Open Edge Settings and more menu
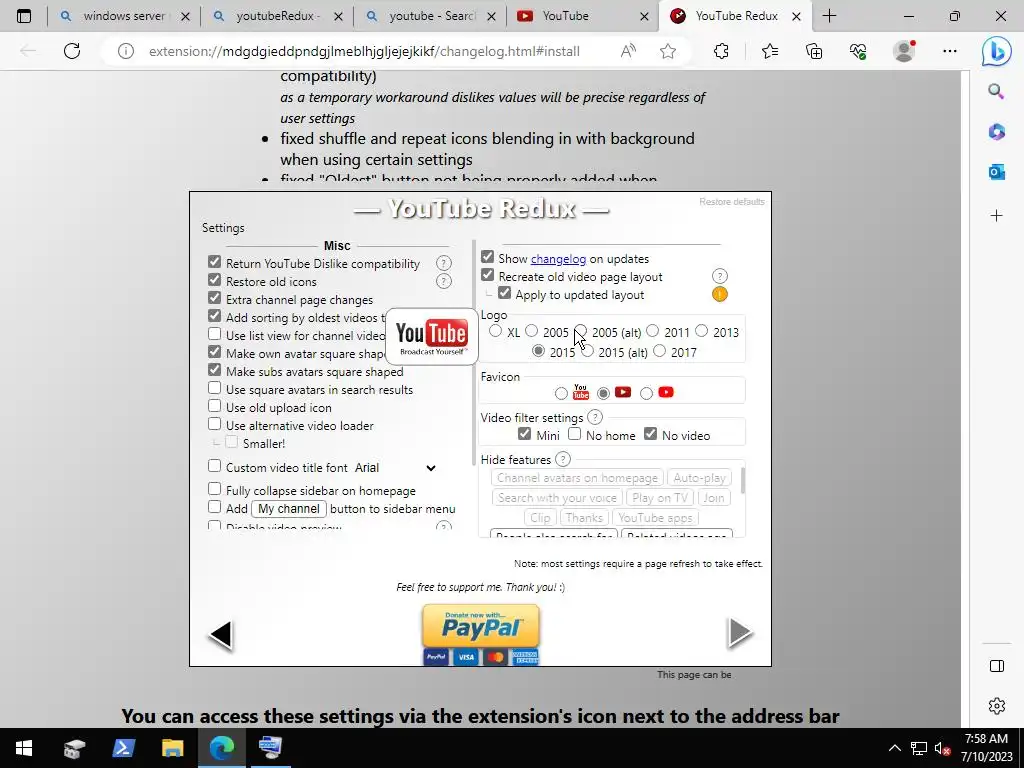1024x768 pixels. pyautogui.click(x=950, y=51)
